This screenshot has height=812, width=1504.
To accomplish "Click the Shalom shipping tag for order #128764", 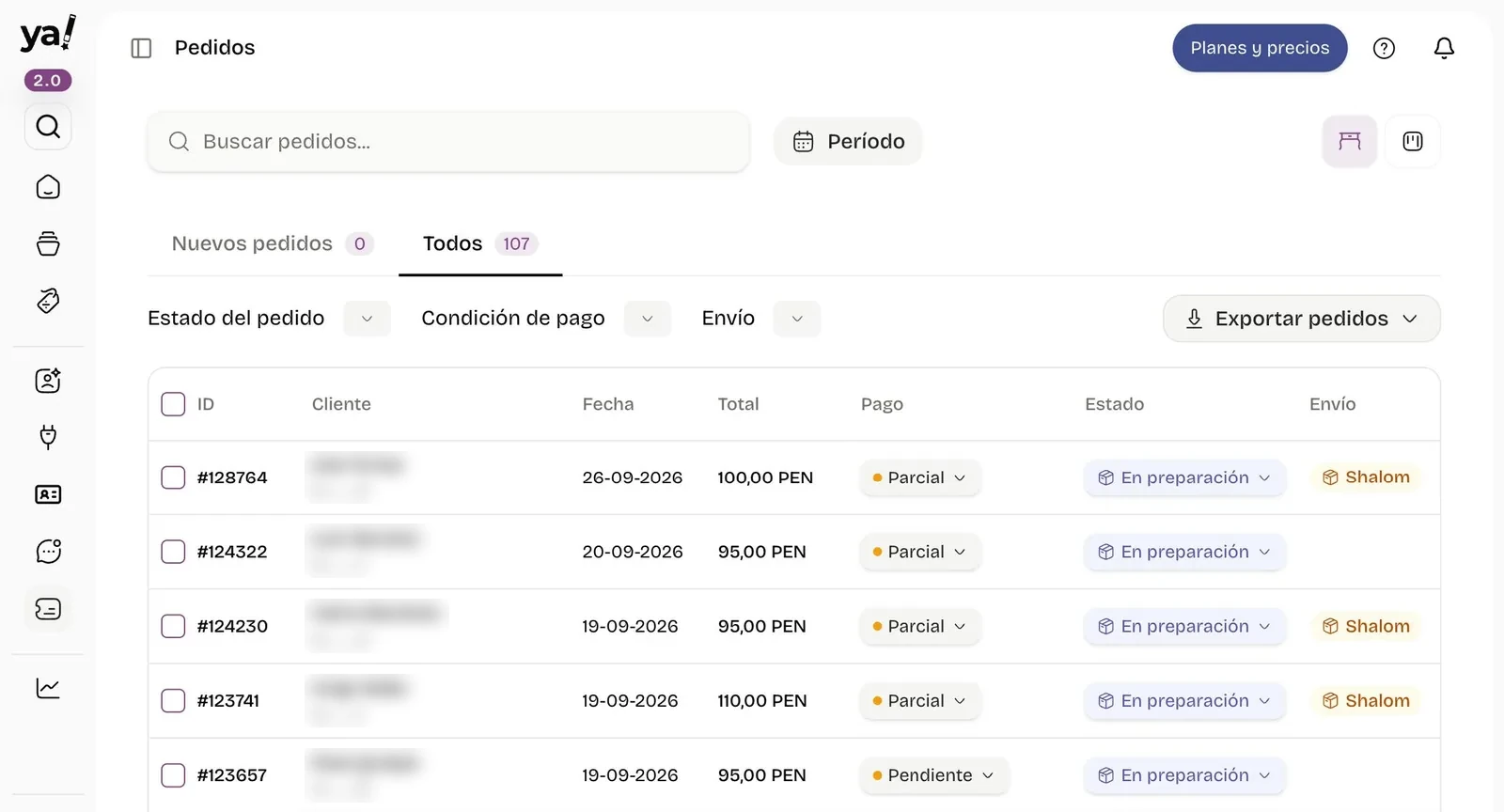I will [1366, 477].
